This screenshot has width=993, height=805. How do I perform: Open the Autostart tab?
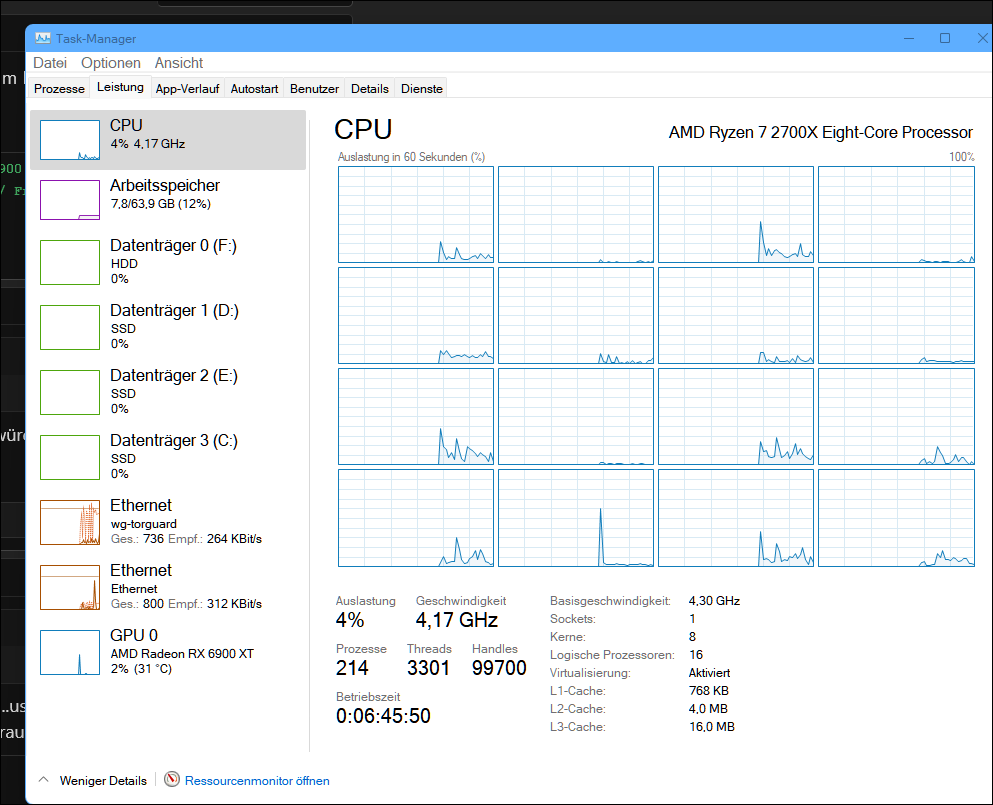point(254,89)
